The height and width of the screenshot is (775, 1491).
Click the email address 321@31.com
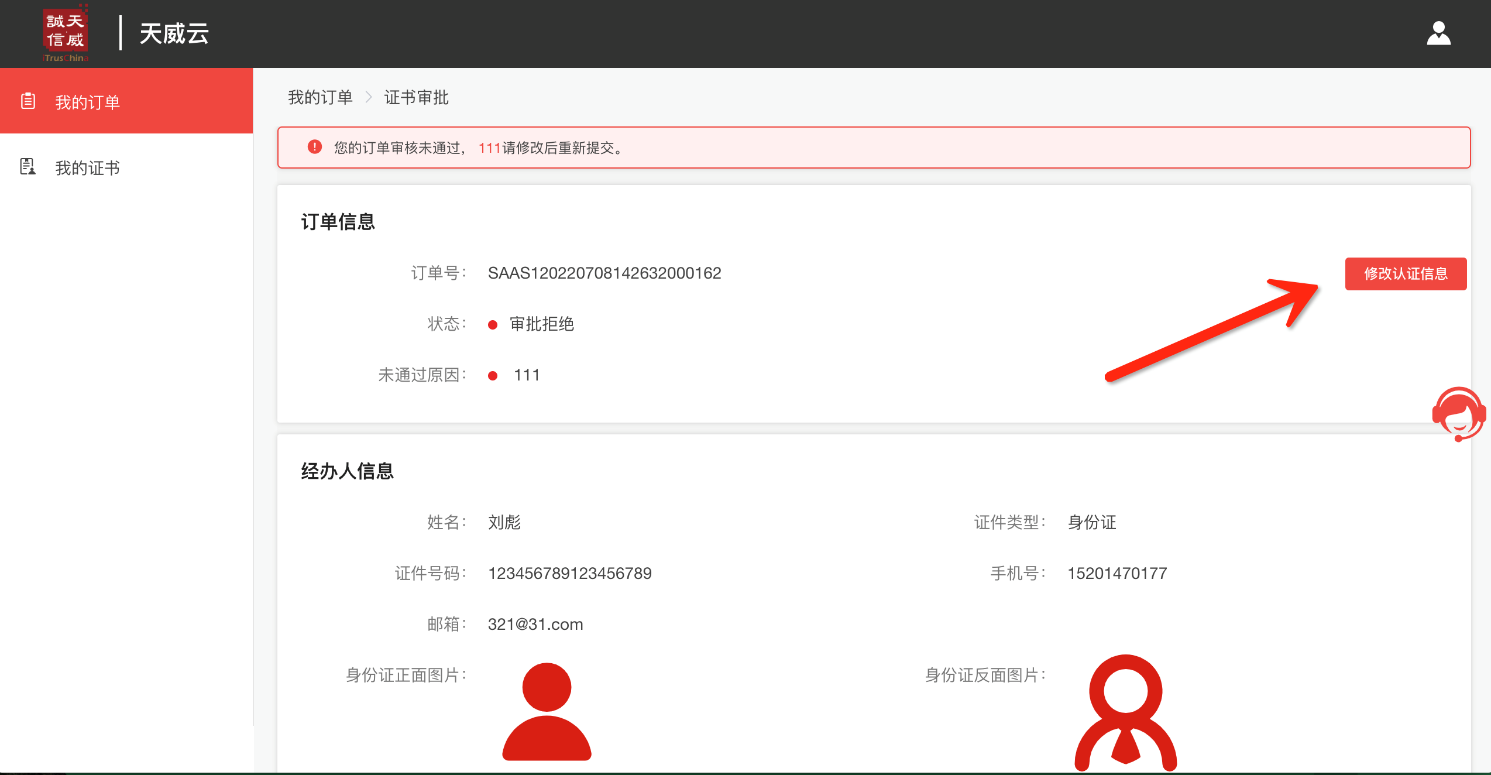point(535,624)
